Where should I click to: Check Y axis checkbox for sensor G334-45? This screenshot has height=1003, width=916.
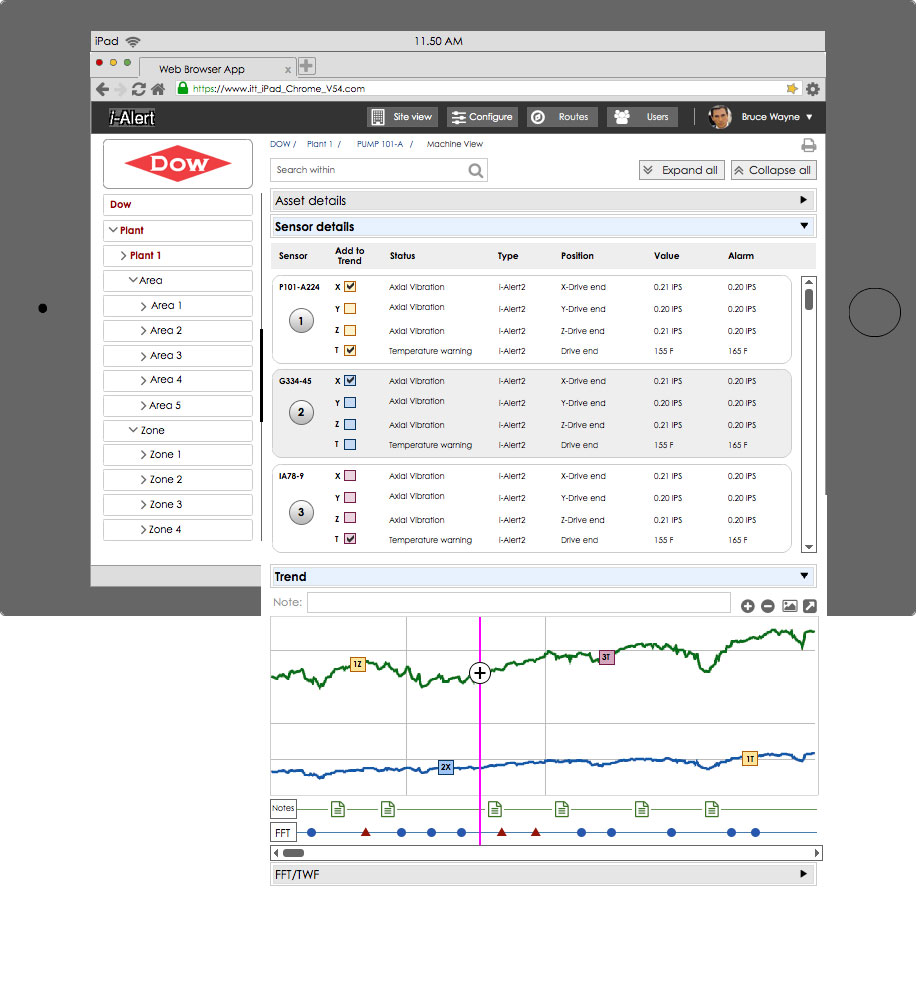click(x=350, y=402)
